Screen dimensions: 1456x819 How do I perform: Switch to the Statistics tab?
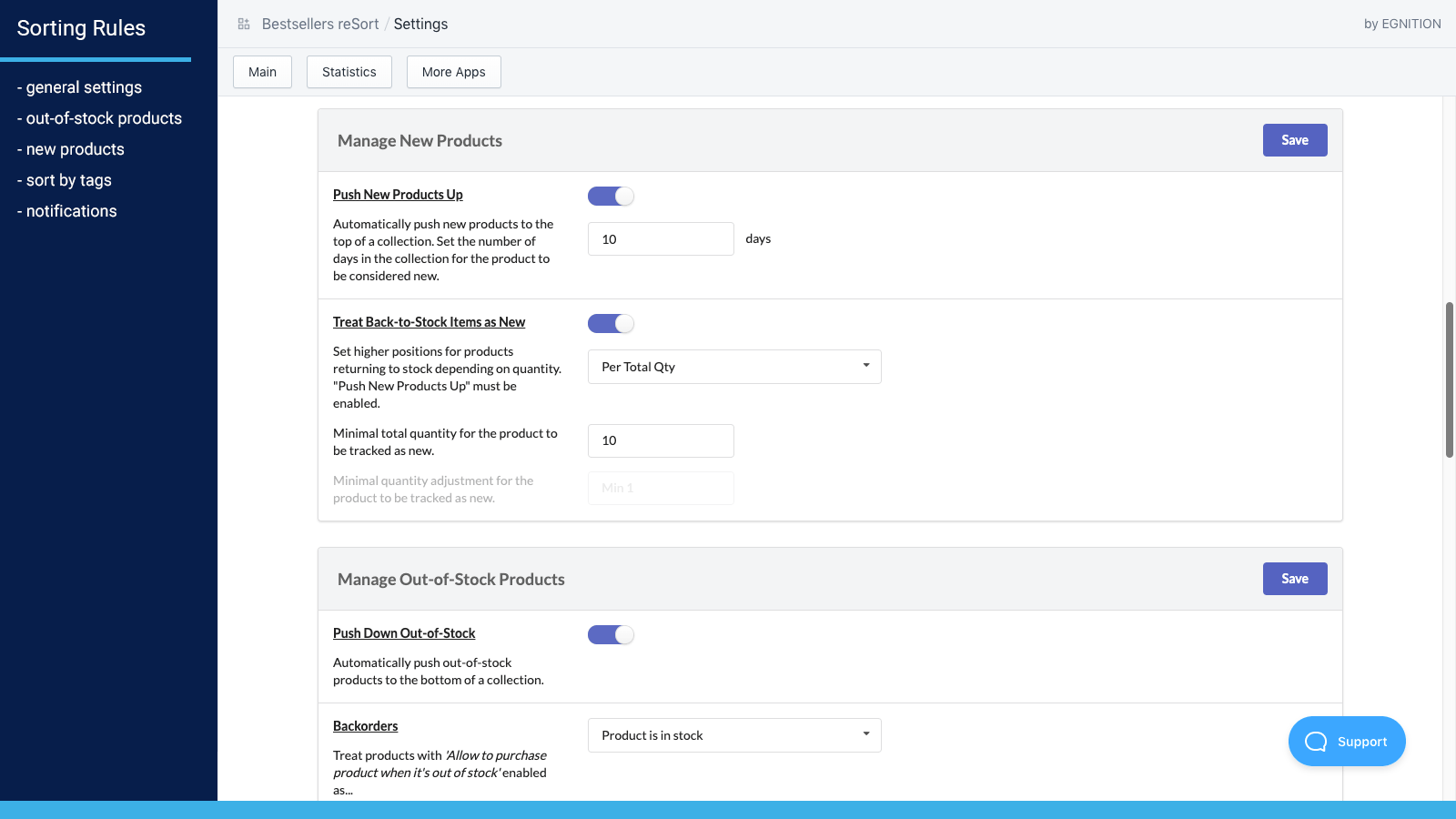[349, 72]
